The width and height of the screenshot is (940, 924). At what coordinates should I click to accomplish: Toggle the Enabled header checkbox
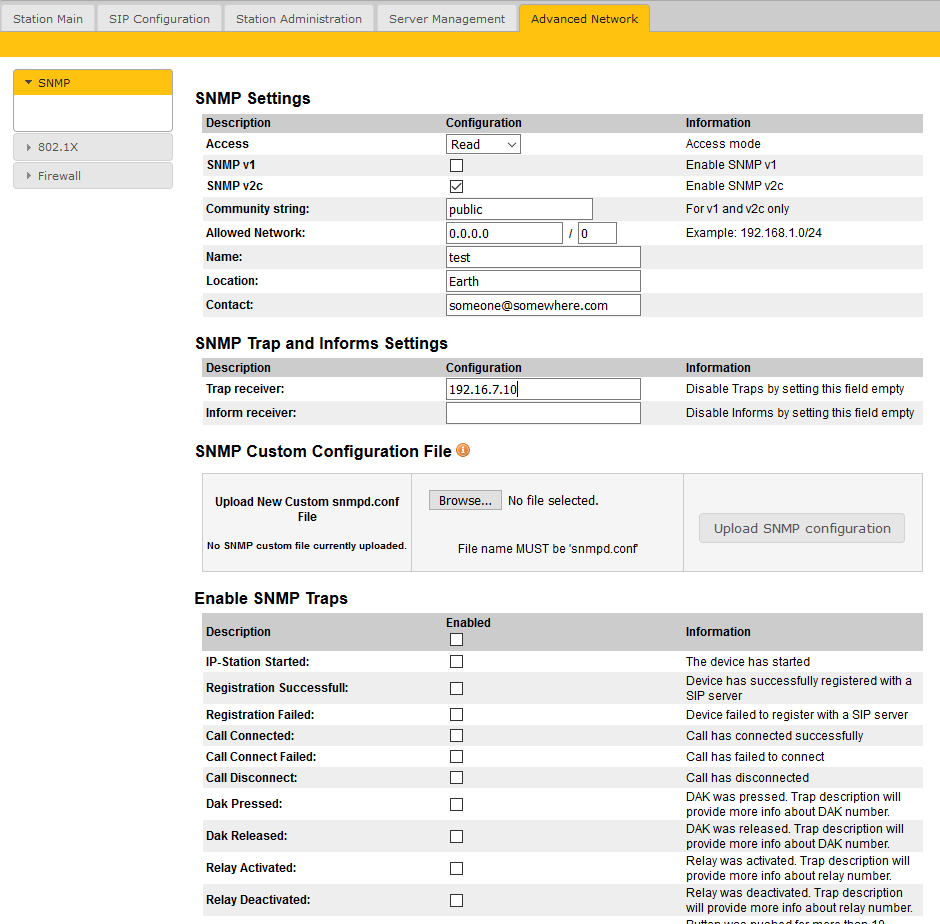[x=456, y=639]
